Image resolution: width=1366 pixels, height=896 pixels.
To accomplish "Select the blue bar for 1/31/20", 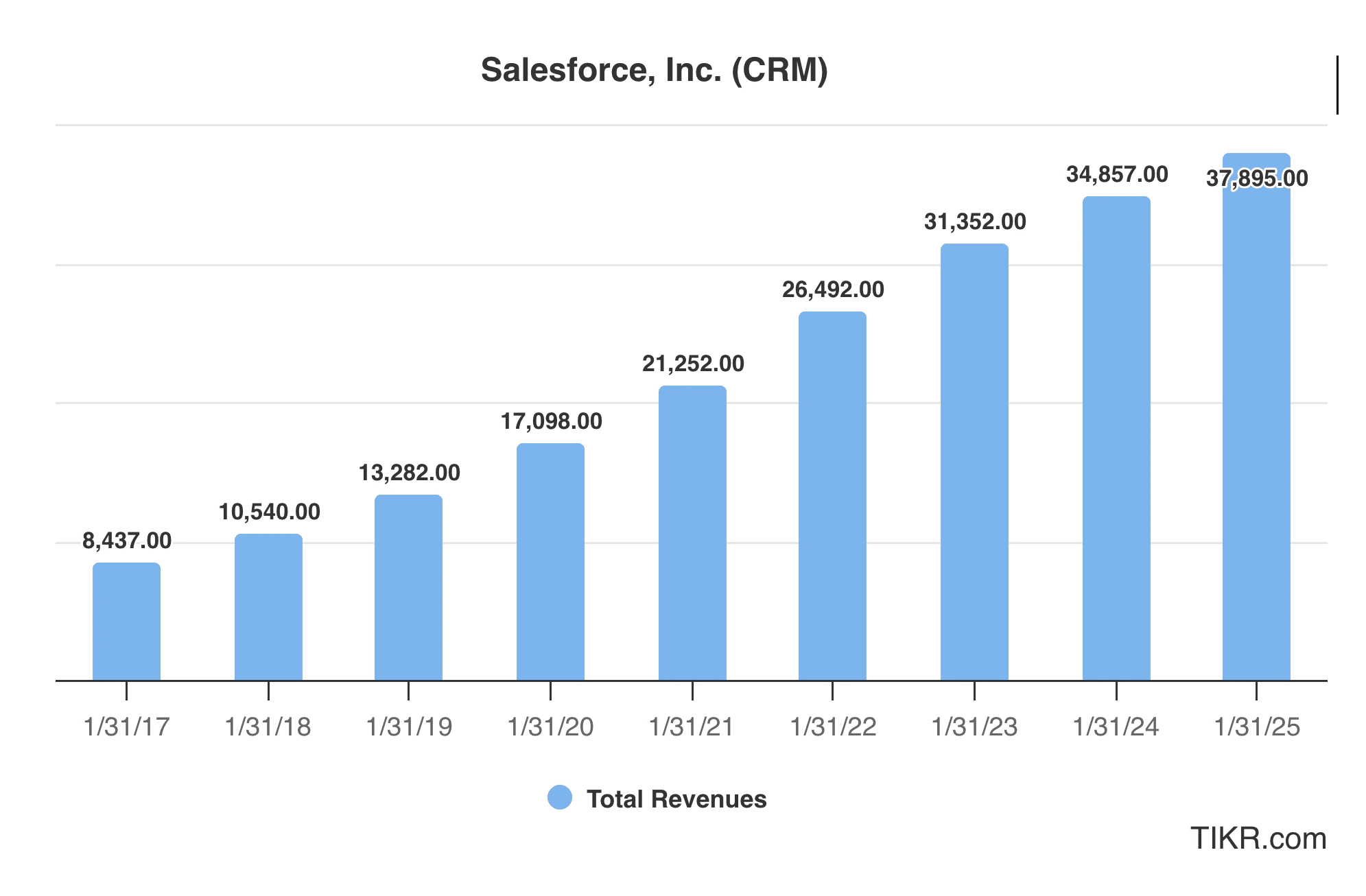I will (x=550, y=563).
